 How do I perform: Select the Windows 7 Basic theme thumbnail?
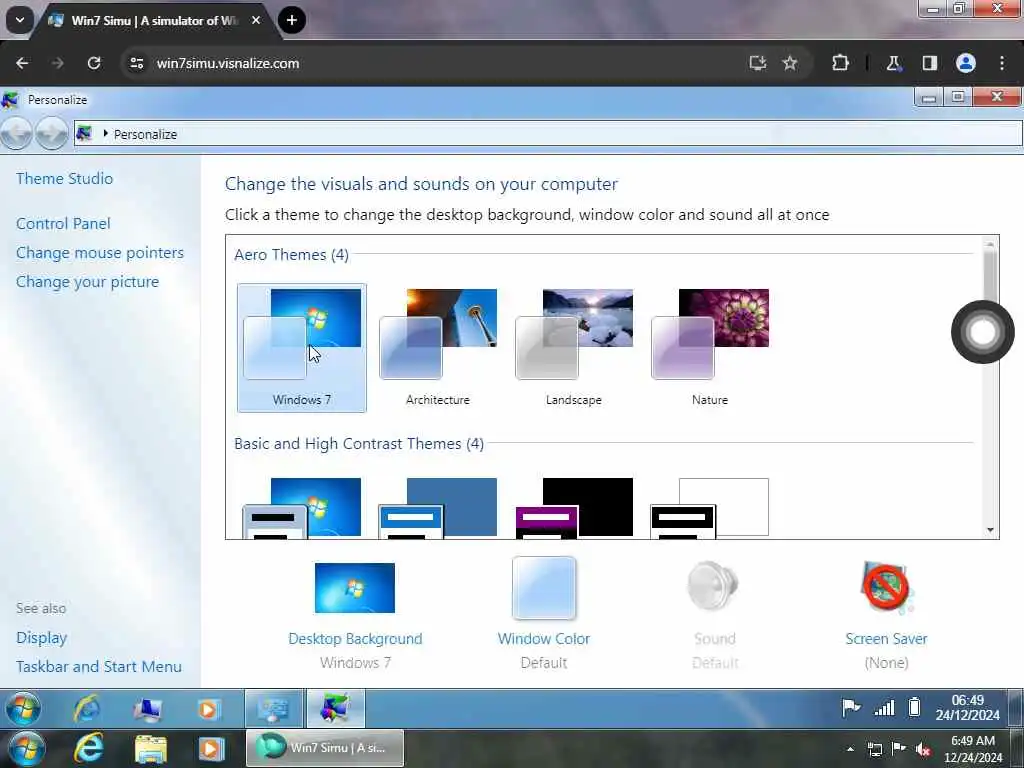coord(302,508)
